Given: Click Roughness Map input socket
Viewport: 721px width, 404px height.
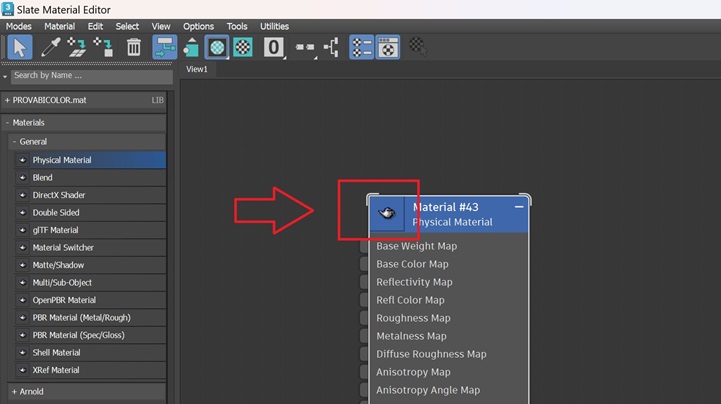Looking at the screenshot, I should pyautogui.click(x=364, y=318).
